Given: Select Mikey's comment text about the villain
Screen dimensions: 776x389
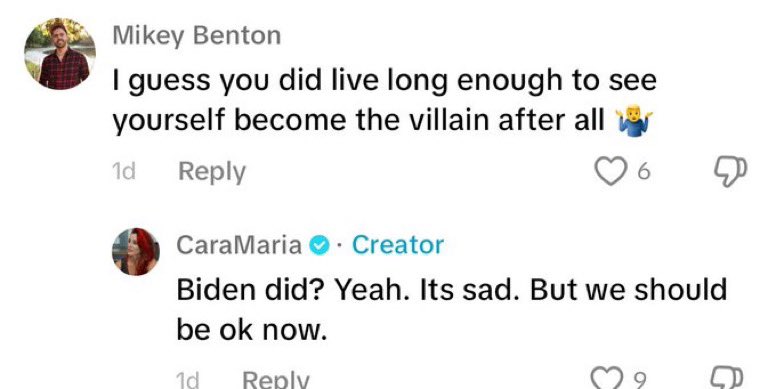Looking at the screenshot, I should [x=384, y=100].
